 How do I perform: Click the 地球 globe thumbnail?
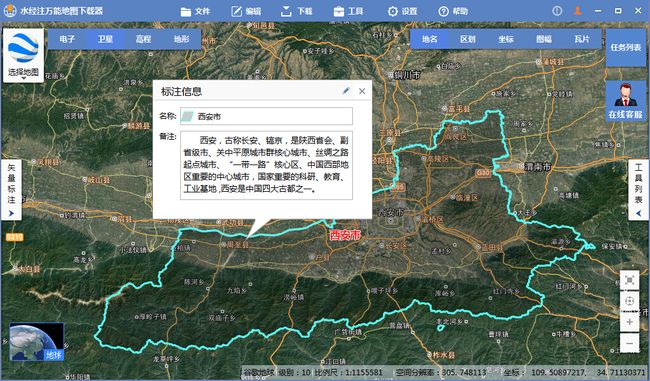pyautogui.click(x=37, y=342)
